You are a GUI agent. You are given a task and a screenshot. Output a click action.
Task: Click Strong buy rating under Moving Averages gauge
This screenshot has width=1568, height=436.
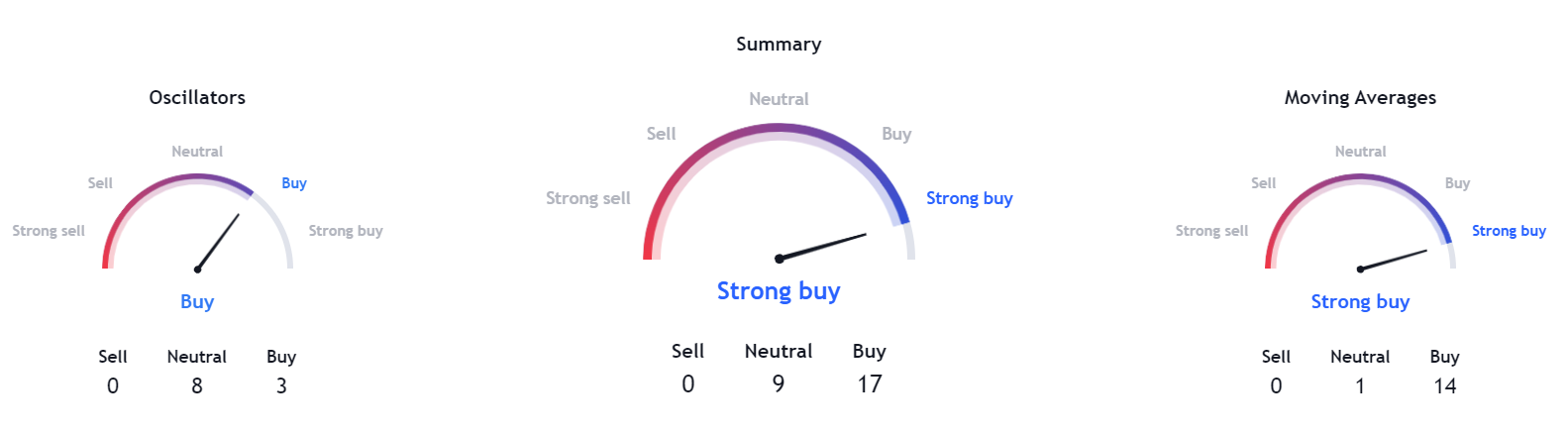(x=1360, y=302)
